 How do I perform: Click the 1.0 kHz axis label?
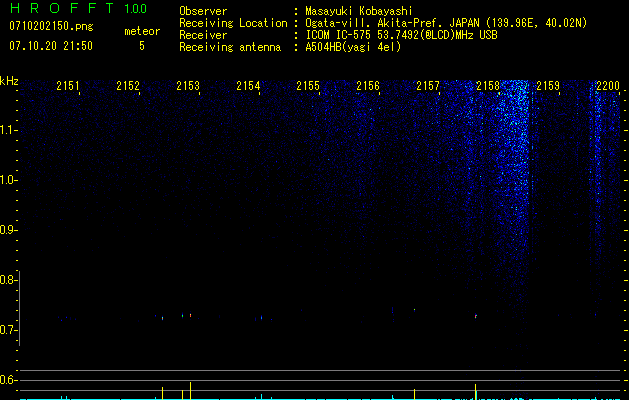[x=8, y=180]
